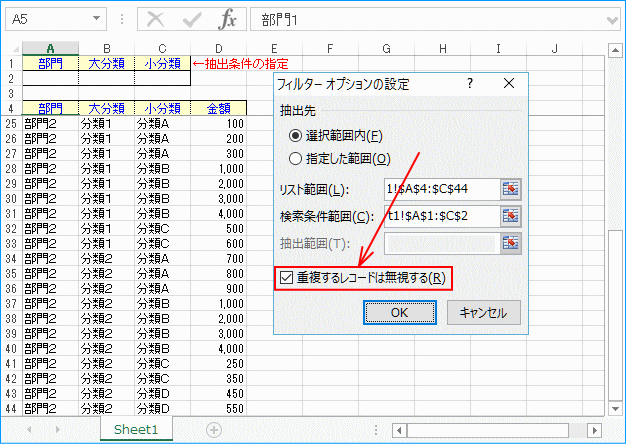Select the 指定した範囲 radio button
Viewport: 626px width, 444px height.
pos(295,158)
